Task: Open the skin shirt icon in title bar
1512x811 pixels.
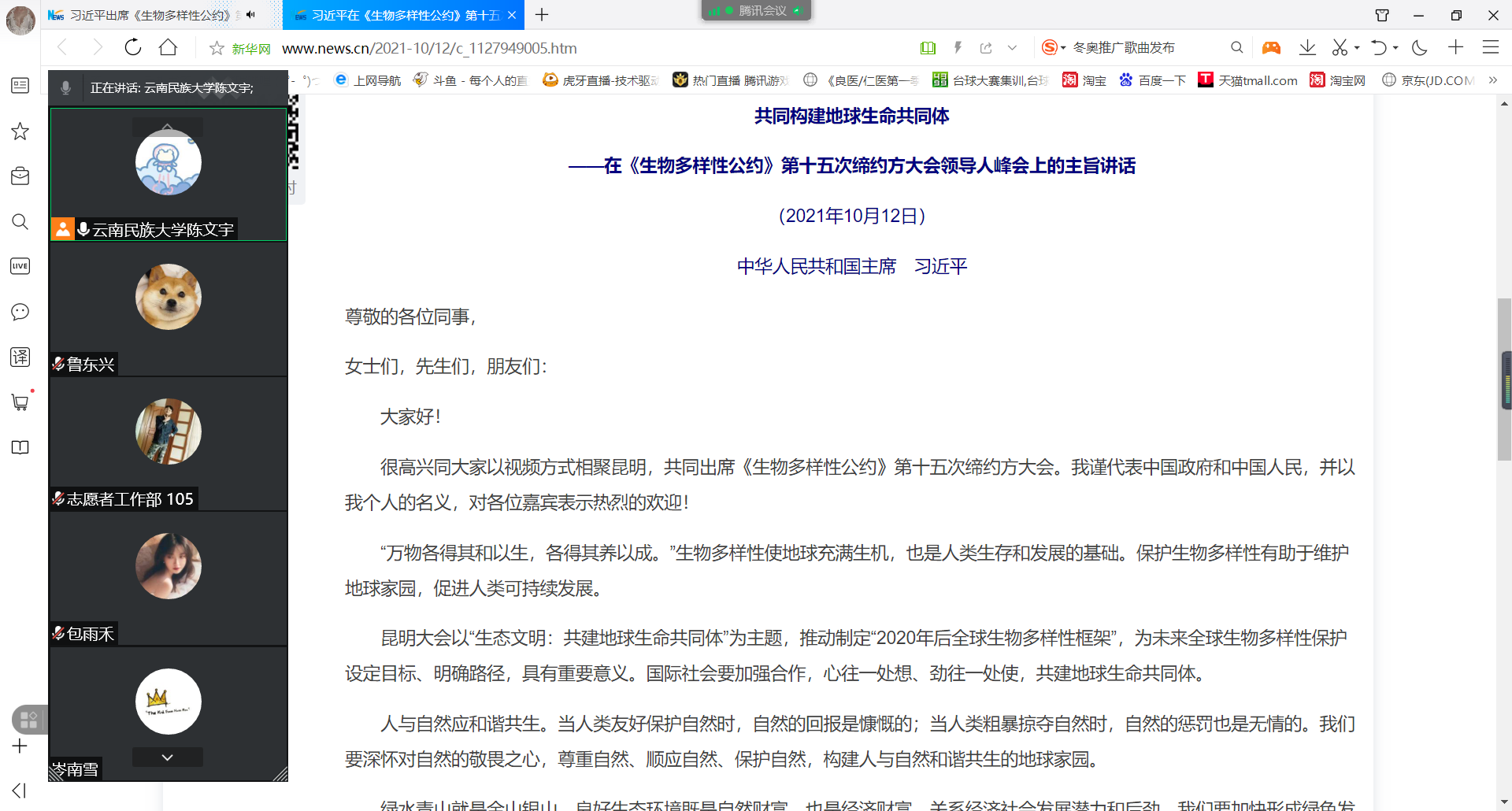Action: pyautogui.click(x=1382, y=15)
